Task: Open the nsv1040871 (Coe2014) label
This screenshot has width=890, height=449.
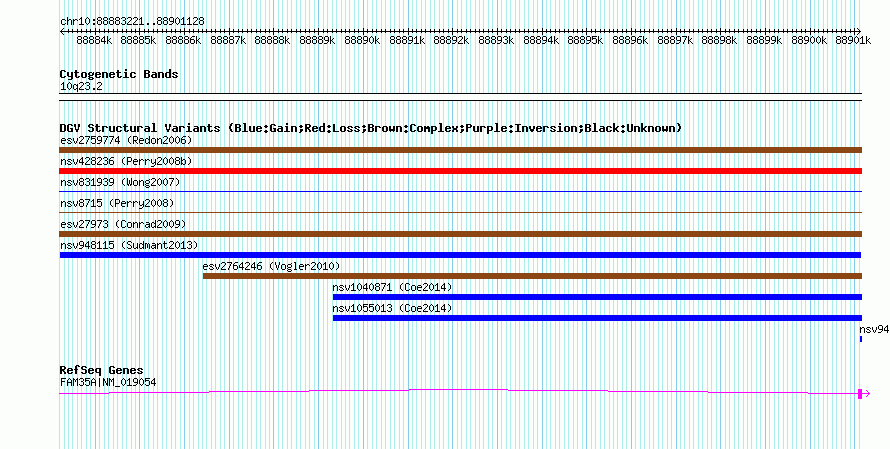Action: [392, 287]
